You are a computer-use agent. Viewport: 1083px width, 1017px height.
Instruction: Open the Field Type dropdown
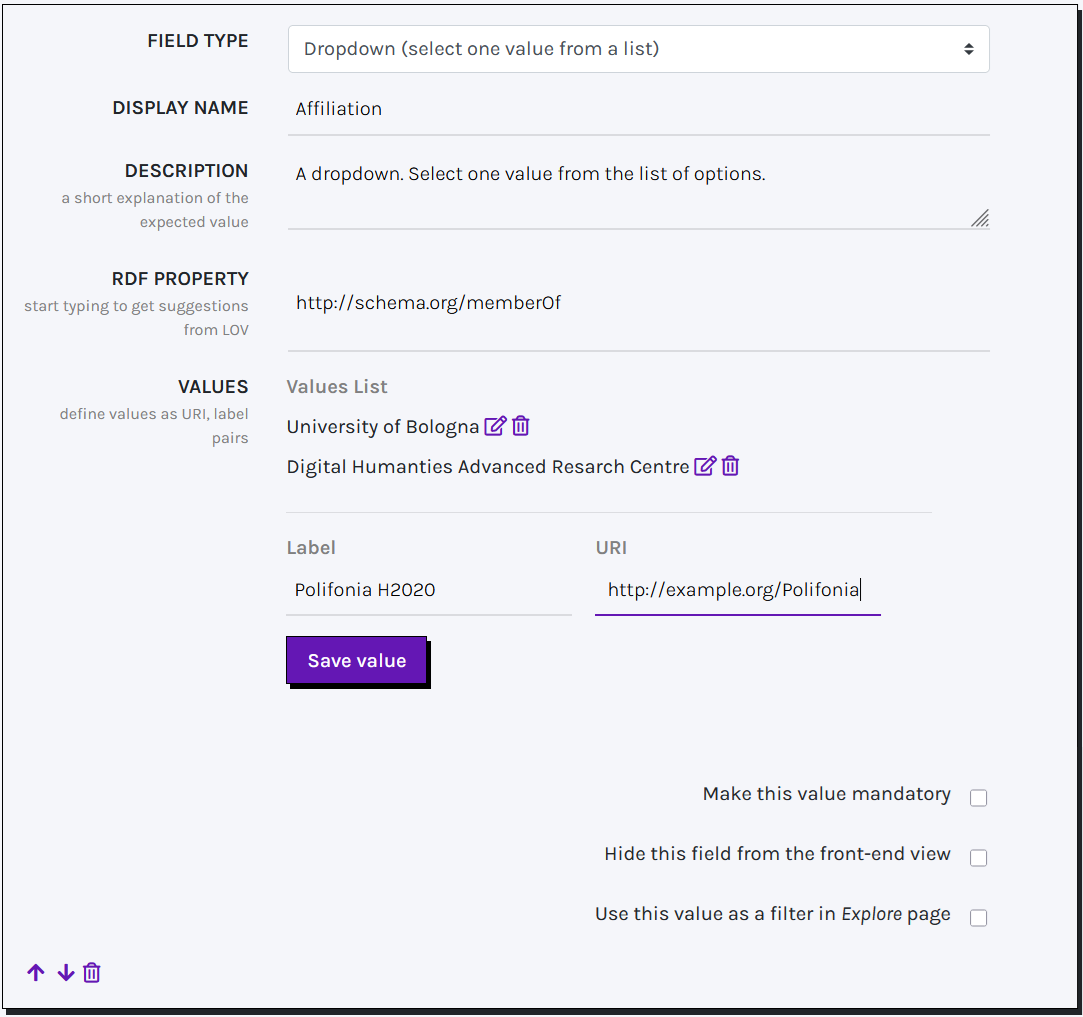(x=638, y=49)
